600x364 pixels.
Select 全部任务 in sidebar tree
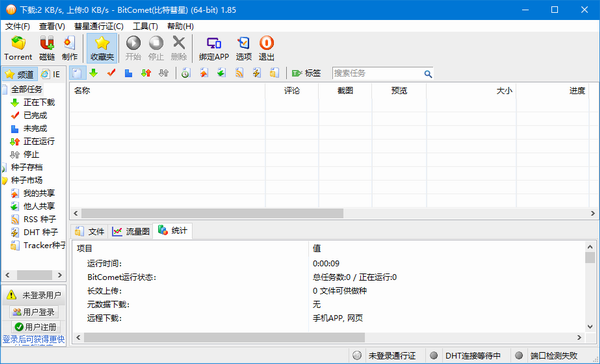pos(26,89)
